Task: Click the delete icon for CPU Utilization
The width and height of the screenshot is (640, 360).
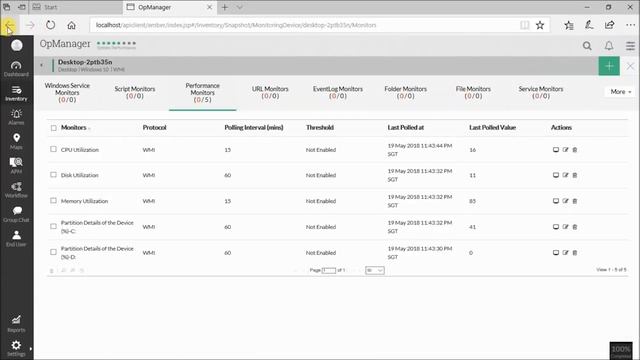Action: point(575,150)
